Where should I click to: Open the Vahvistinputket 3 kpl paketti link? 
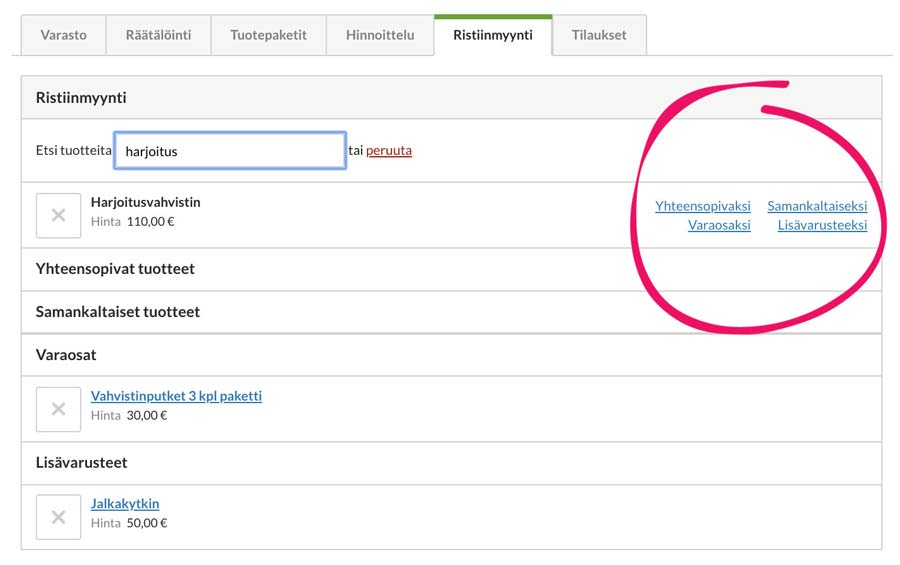[176, 396]
